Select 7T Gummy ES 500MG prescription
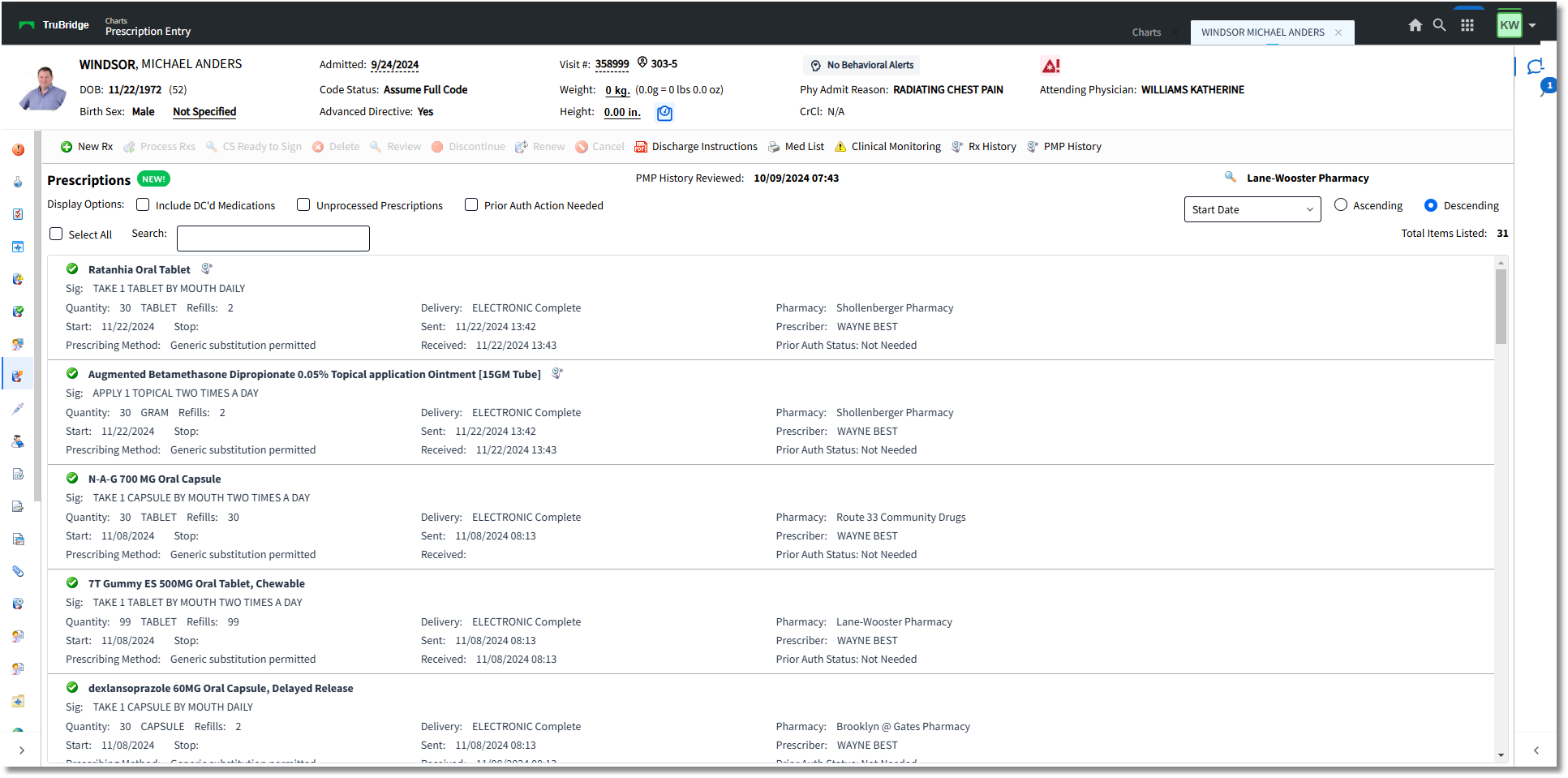The image size is (1568, 778). click(771, 621)
